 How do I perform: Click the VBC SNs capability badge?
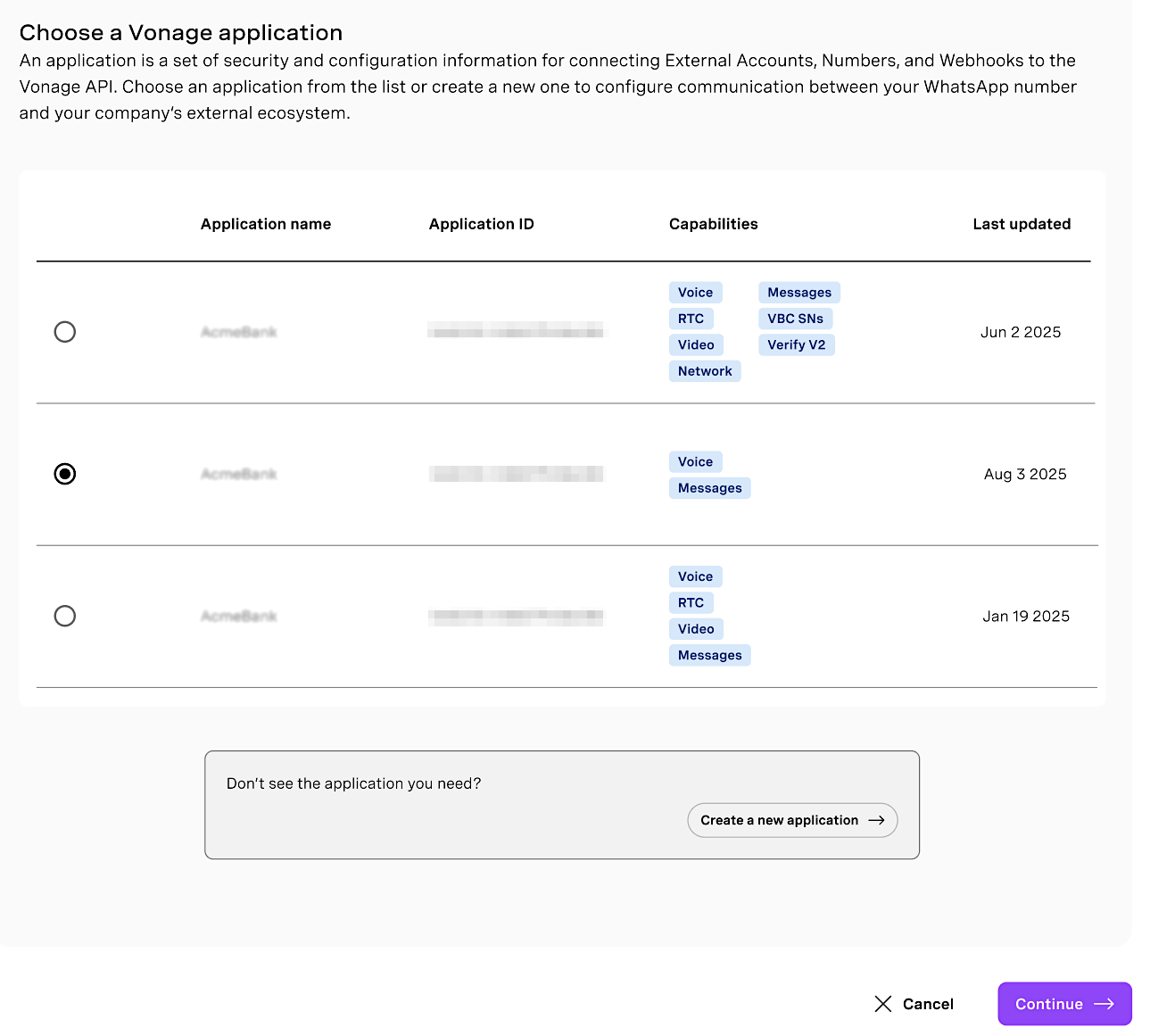pos(795,319)
